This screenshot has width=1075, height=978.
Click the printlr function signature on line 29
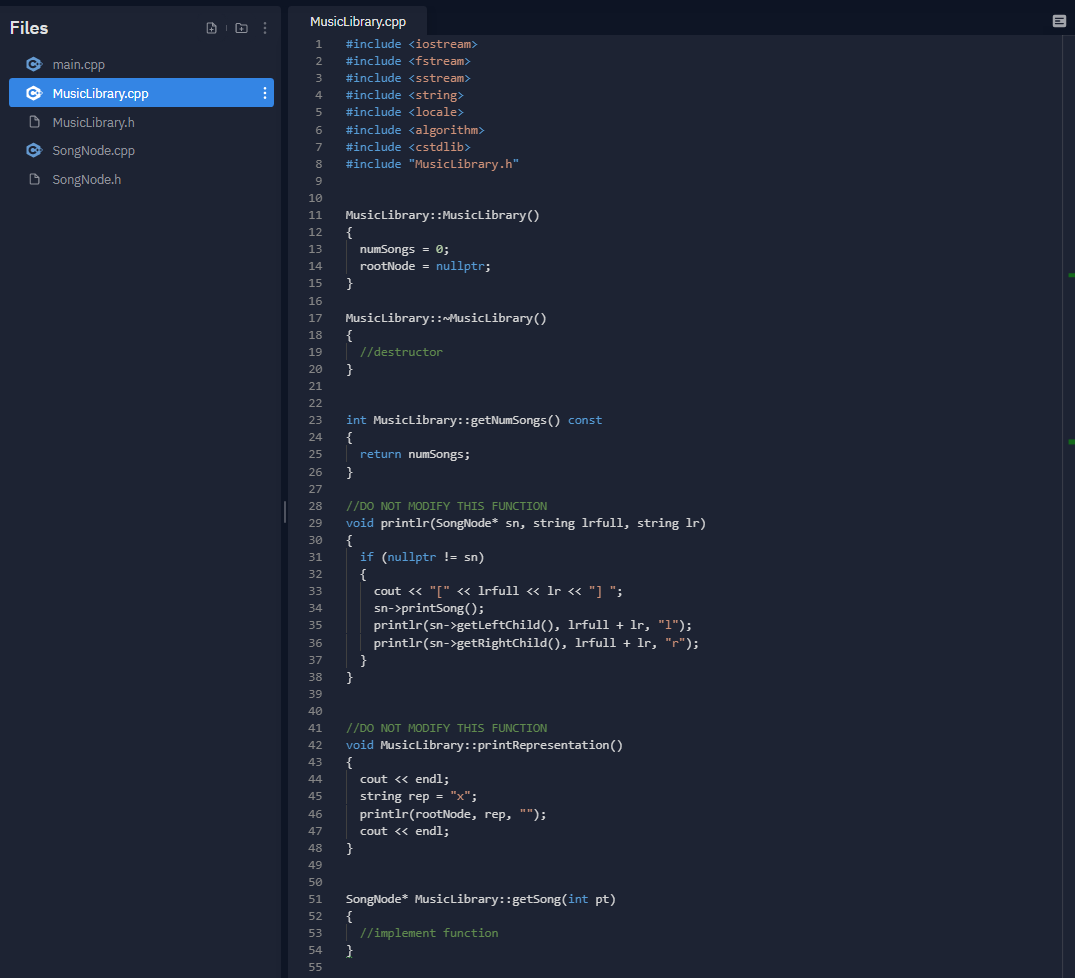[x=526, y=523]
